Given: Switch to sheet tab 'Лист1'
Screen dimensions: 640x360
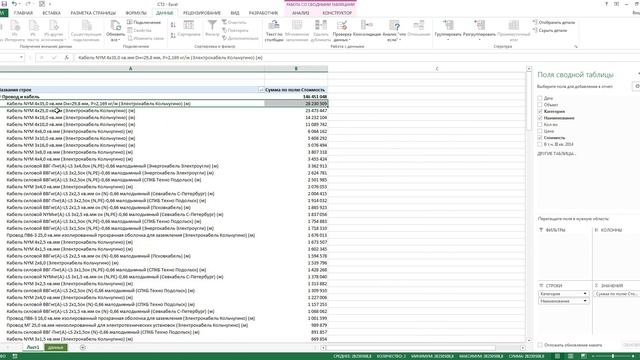Looking at the screenshot, I should [33, 348].
